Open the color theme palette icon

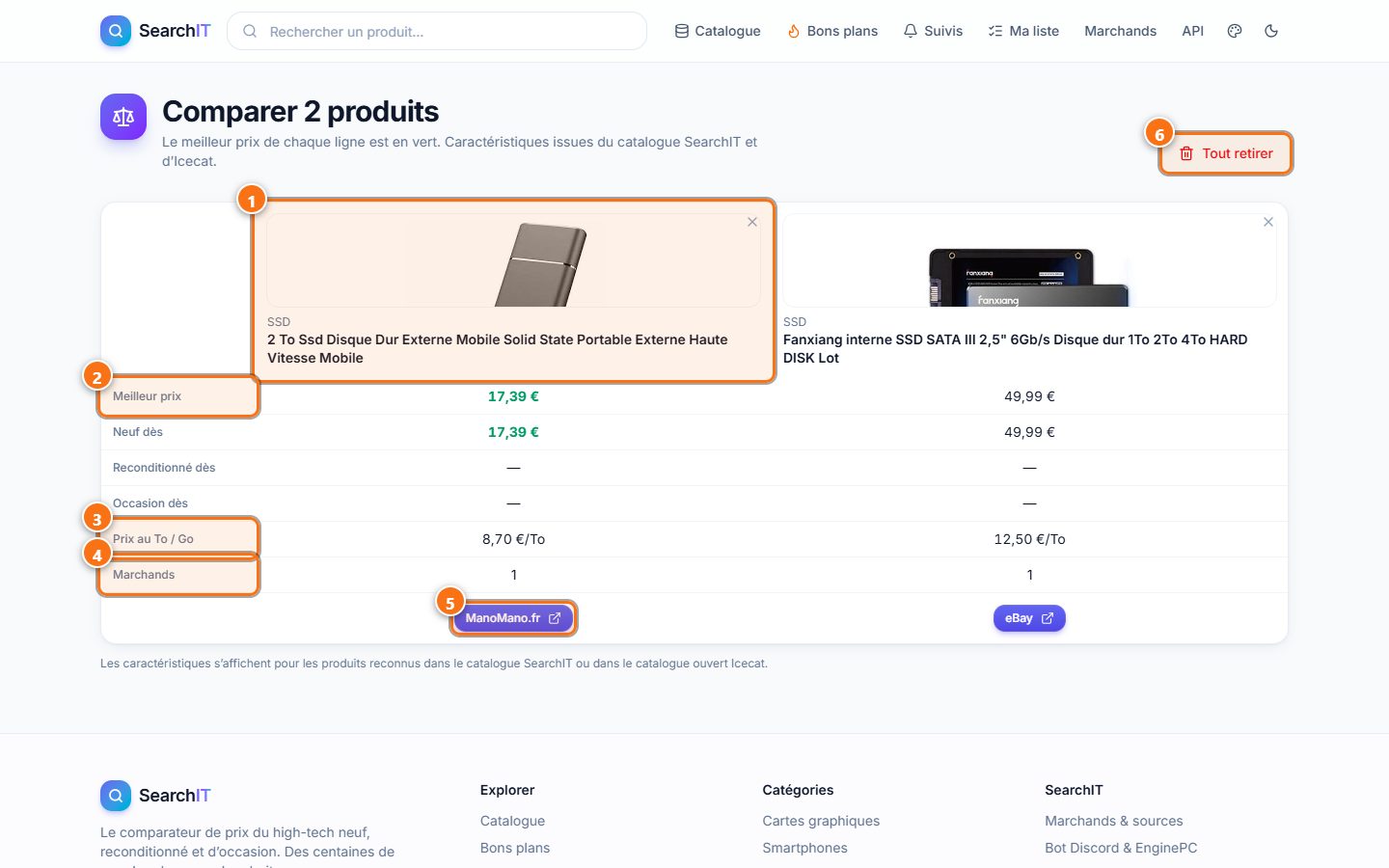pos(1235,31)
